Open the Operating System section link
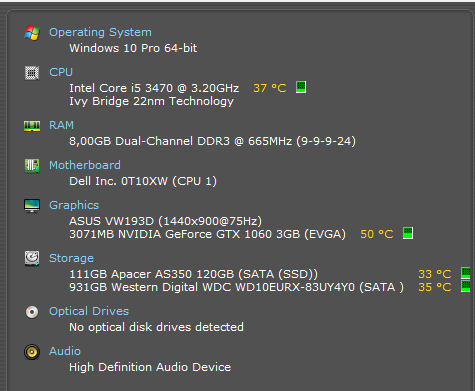This screenshot has width=475, height=391. coord(100,32)
